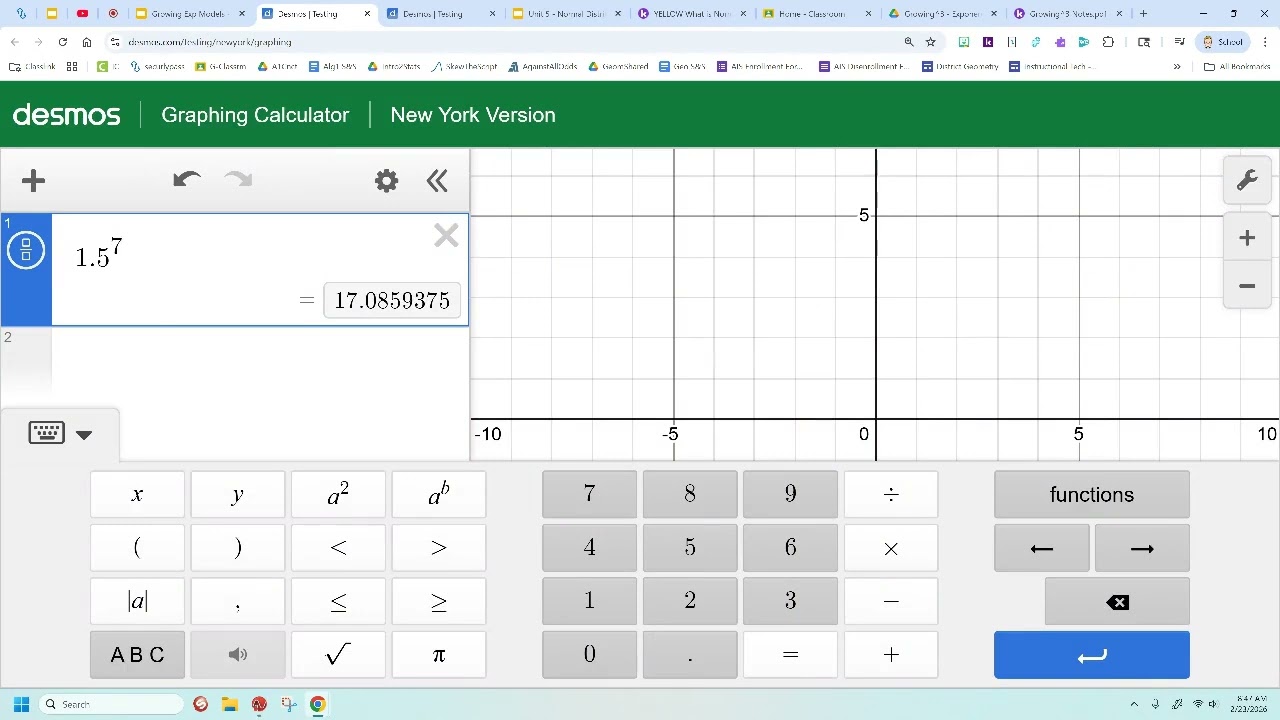Screen dimensions: 1280x720
Task: Open the Alg1 SWS bookmark
Action: [332, 67]
